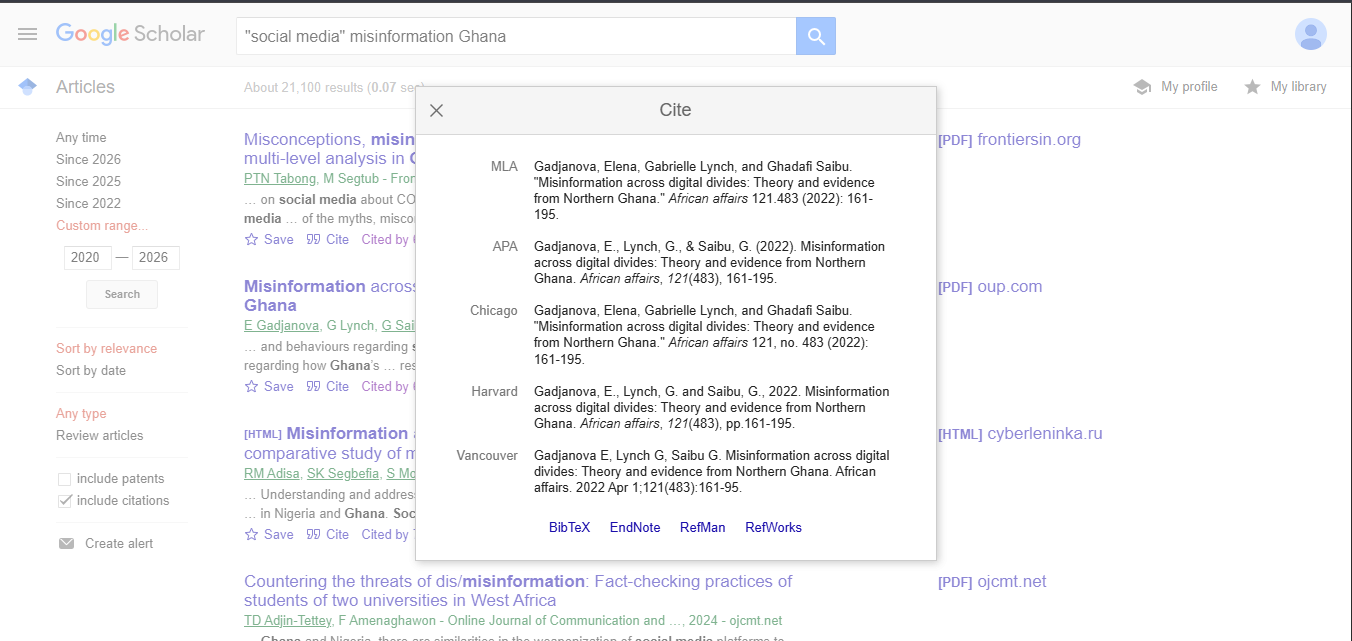Click the envelope icon beside Create alert
The width and height of the screenshot is (1352, 641).
tap(66, 544)
